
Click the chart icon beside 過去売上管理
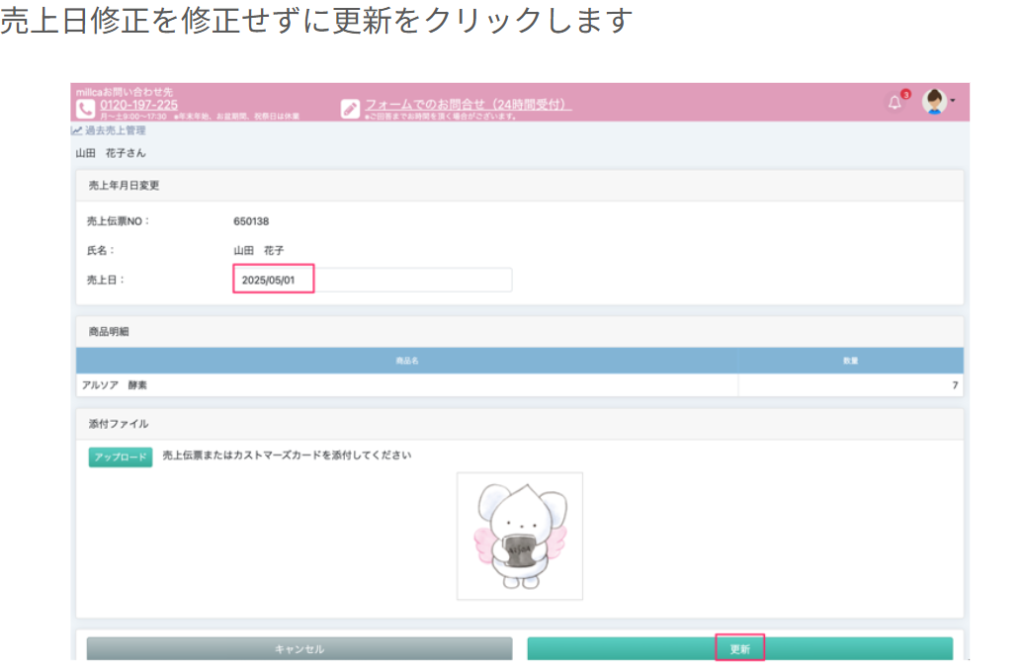coord(77,131)
